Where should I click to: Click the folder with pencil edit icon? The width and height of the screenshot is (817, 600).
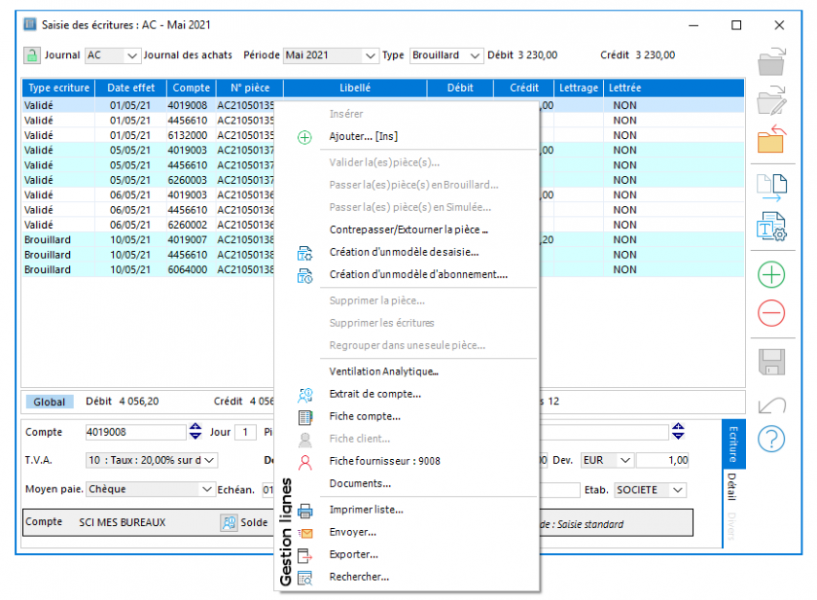point(771,101)
